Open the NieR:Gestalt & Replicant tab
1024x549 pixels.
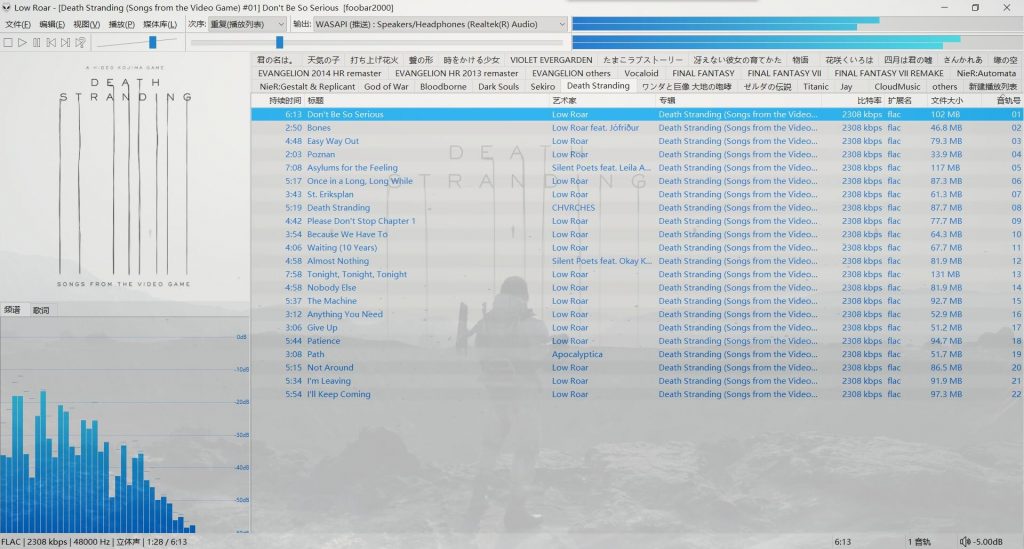coord(307,86)
